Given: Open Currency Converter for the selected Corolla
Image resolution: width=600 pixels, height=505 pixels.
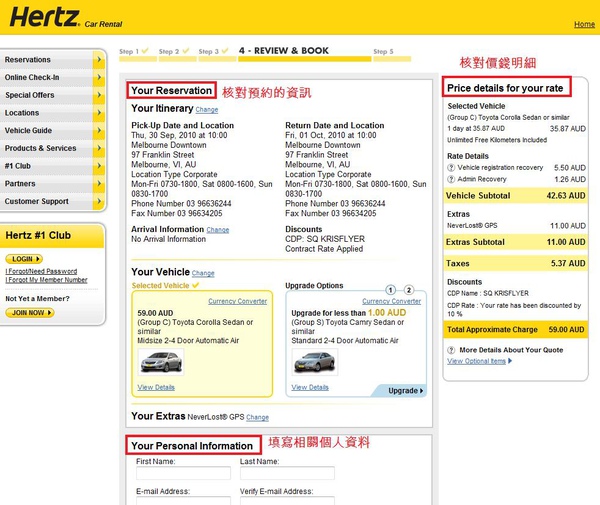Looking at the screenshot, I should coord(238,301).
